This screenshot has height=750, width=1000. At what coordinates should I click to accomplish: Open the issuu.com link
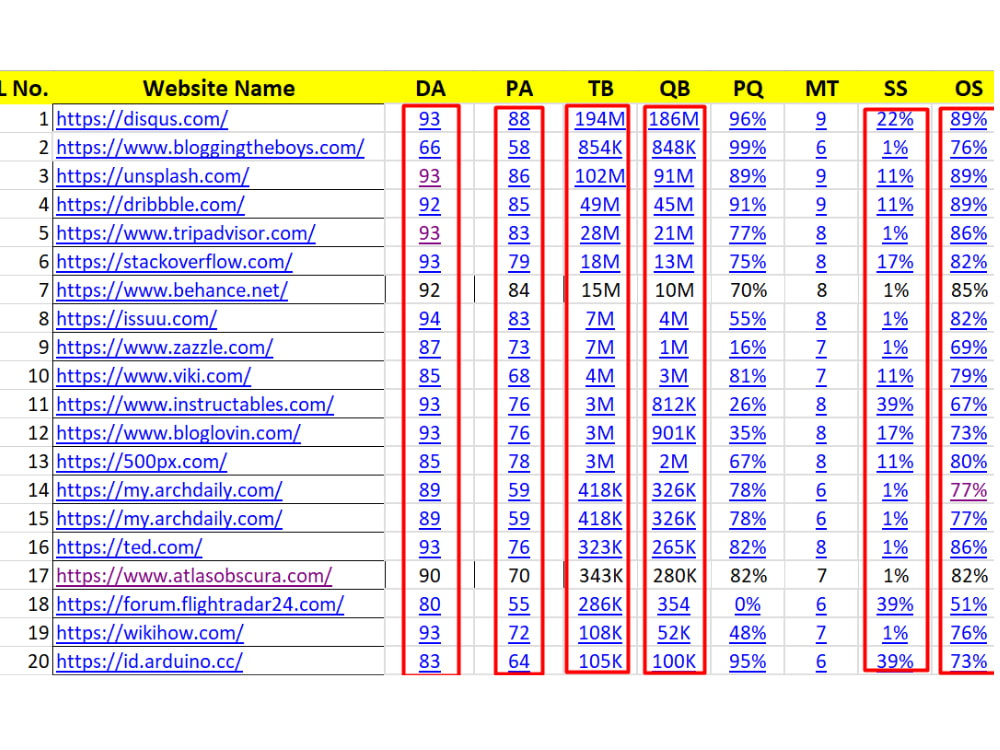[x=136, y=319]
